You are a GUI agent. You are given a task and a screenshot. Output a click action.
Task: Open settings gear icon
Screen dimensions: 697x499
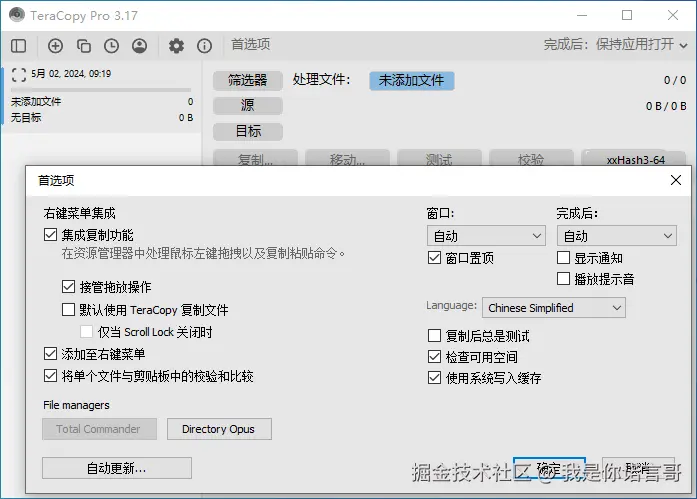[x=176, y=46]
